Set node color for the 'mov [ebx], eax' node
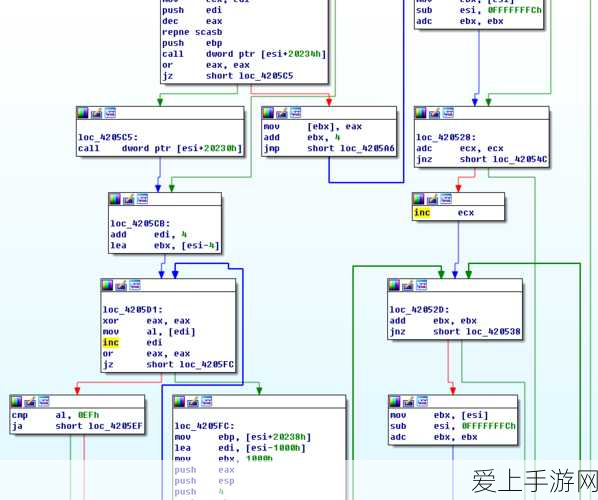Screen dimensions: 598x500 pyautogui.click(x=268, y=113)
